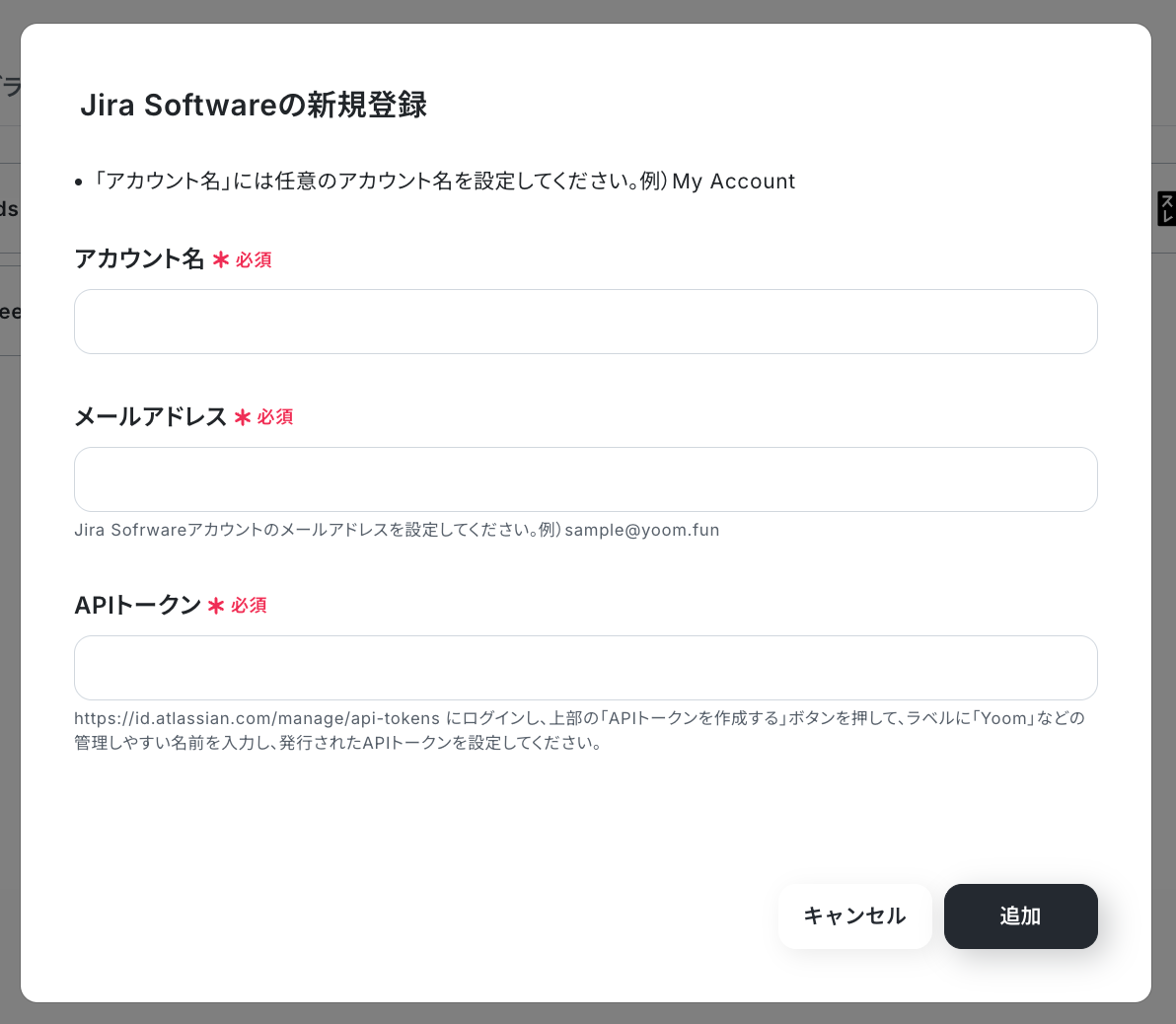The height and width of the screenshot is (1024, 1176).
Task: Click the My Account example instruction text
Action: tap(443, 181)
